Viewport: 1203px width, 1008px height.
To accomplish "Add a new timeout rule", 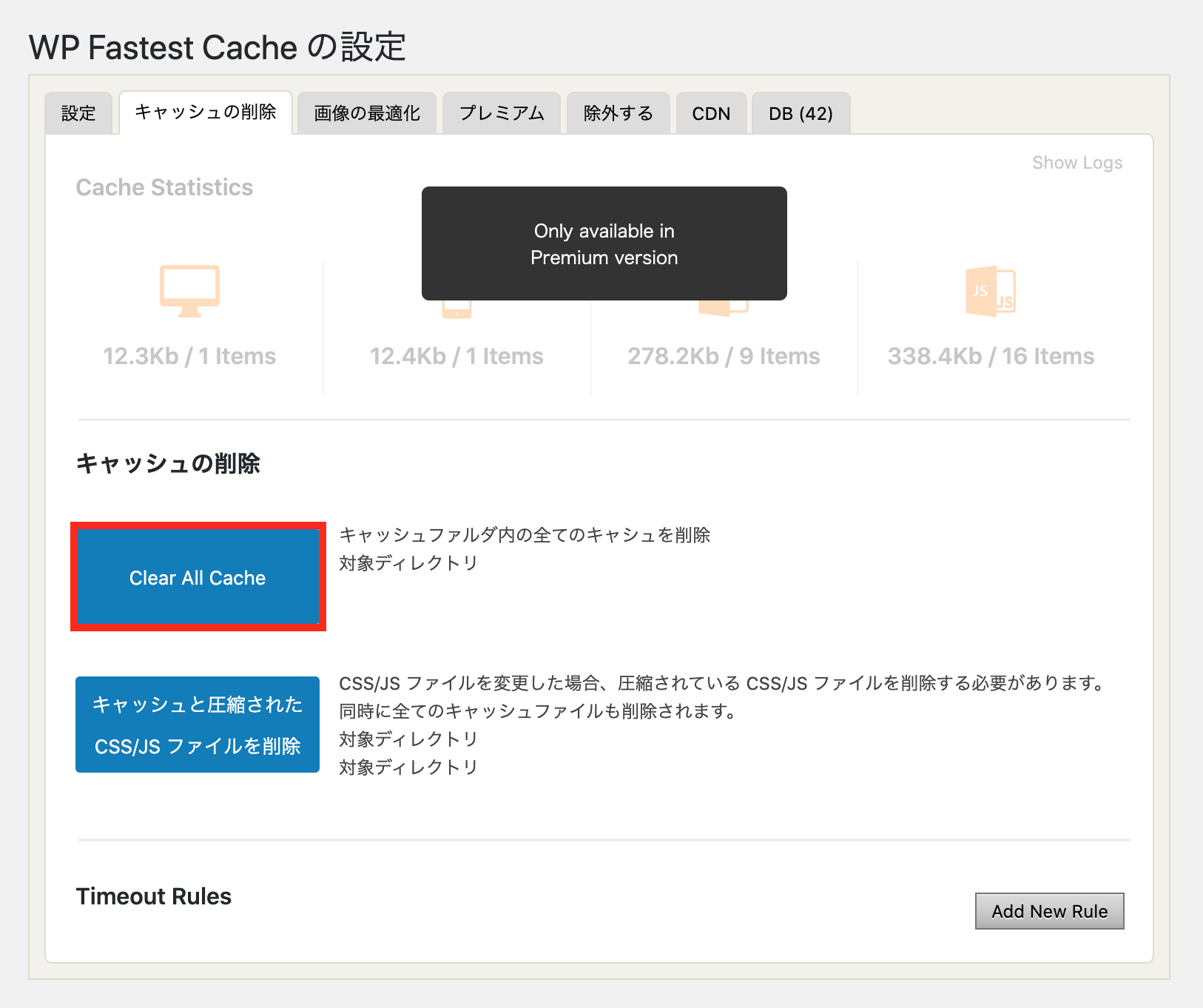I will coord(1049,911).
